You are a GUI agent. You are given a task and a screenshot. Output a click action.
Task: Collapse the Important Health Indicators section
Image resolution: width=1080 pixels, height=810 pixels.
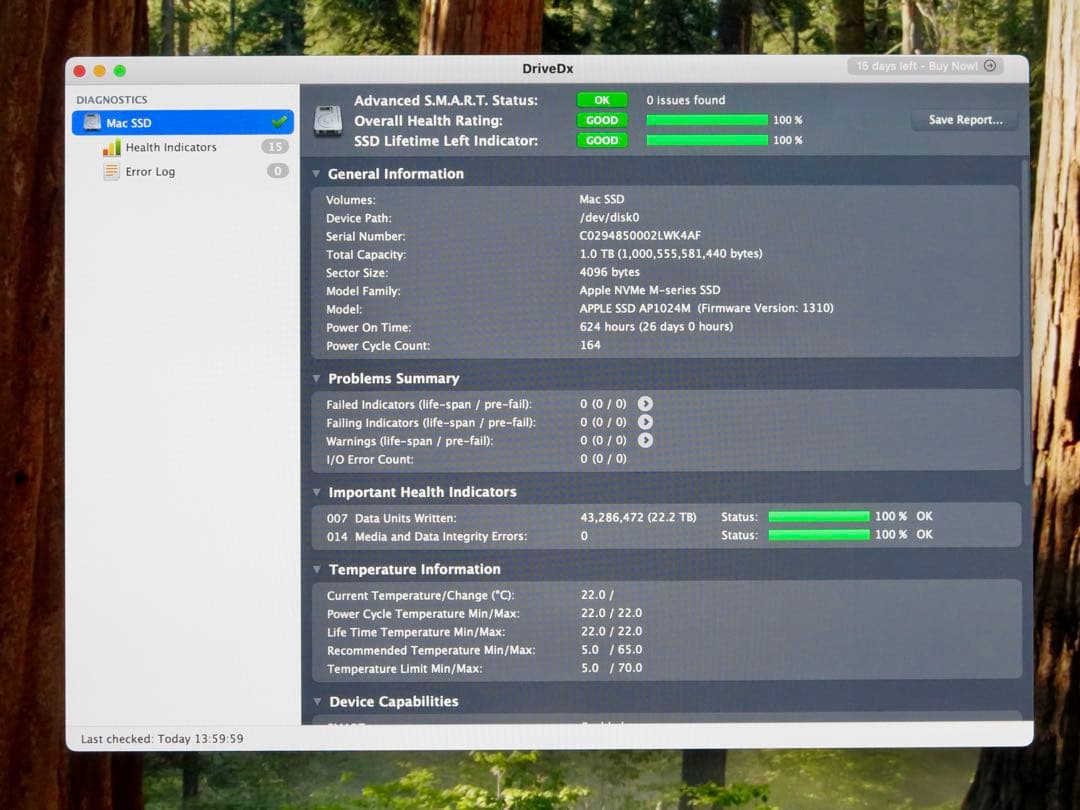point(317,492)
